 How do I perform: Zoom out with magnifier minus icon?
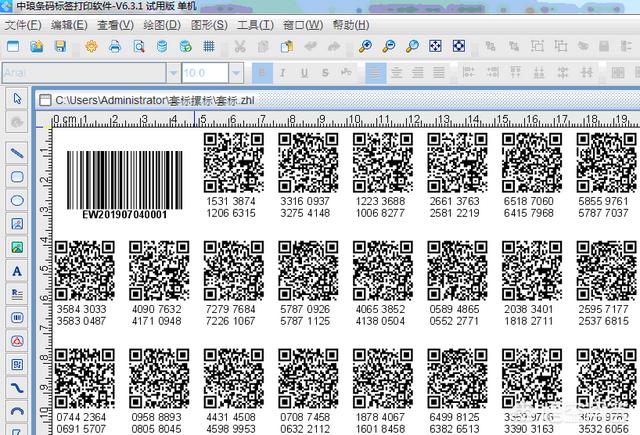click(389, 47)
